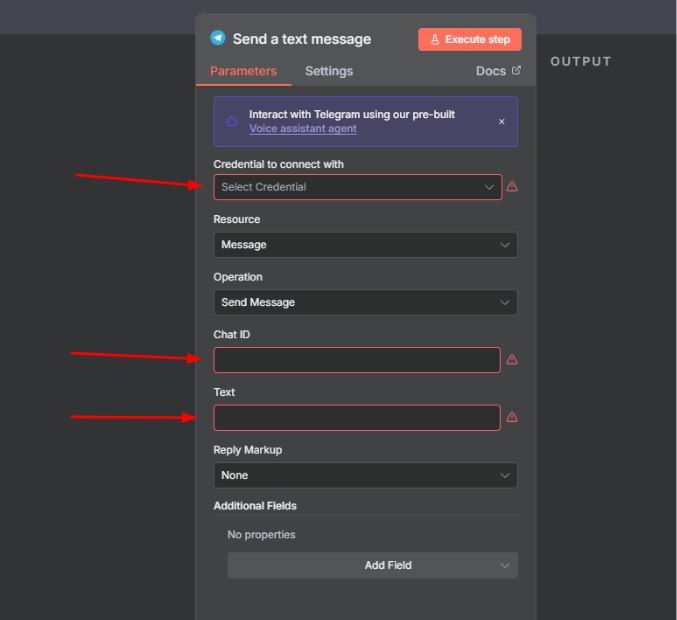Image resolution: width=677 pixels, height=620 pixels.
Task: Expand the Resource dropdown set to Message
Action: pos(365,245)
